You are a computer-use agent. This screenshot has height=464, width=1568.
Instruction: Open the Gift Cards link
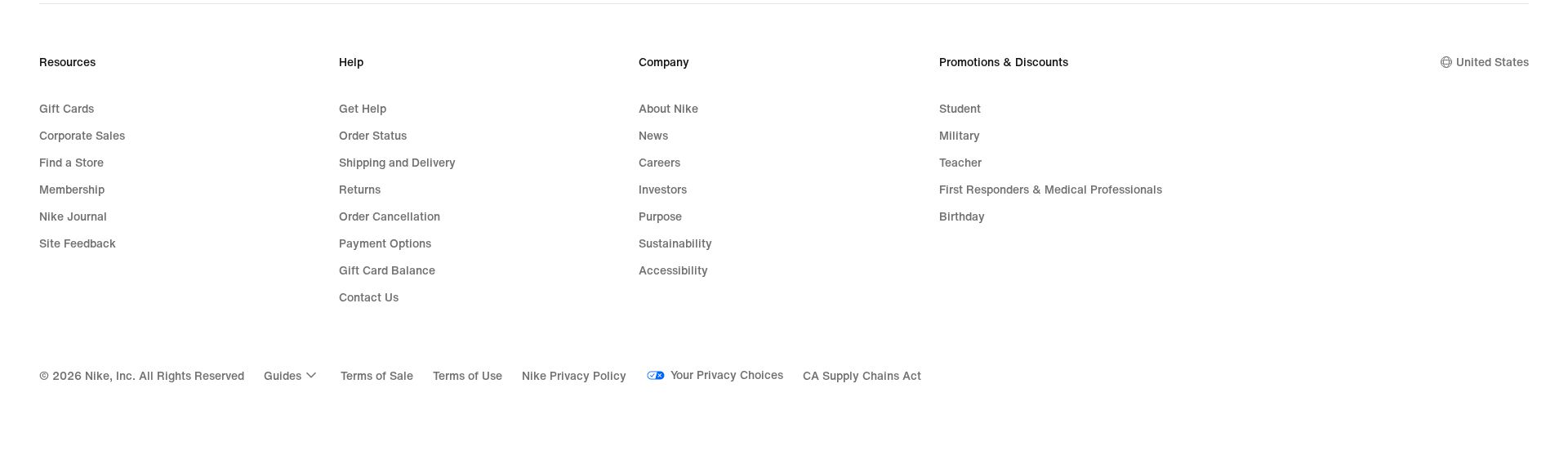point(66,109)
